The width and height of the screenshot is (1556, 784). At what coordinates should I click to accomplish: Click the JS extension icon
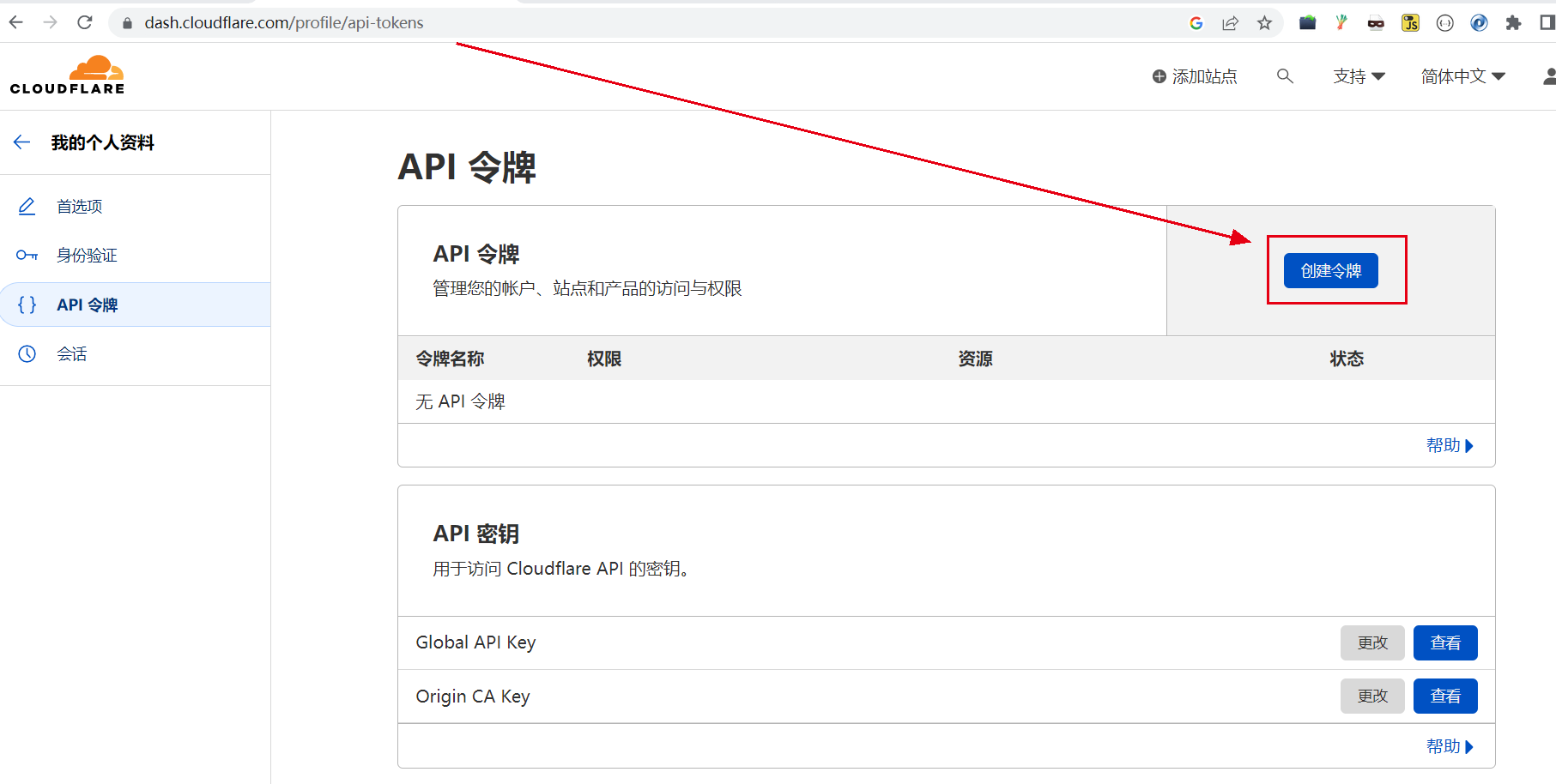[x=1411, y=23]
